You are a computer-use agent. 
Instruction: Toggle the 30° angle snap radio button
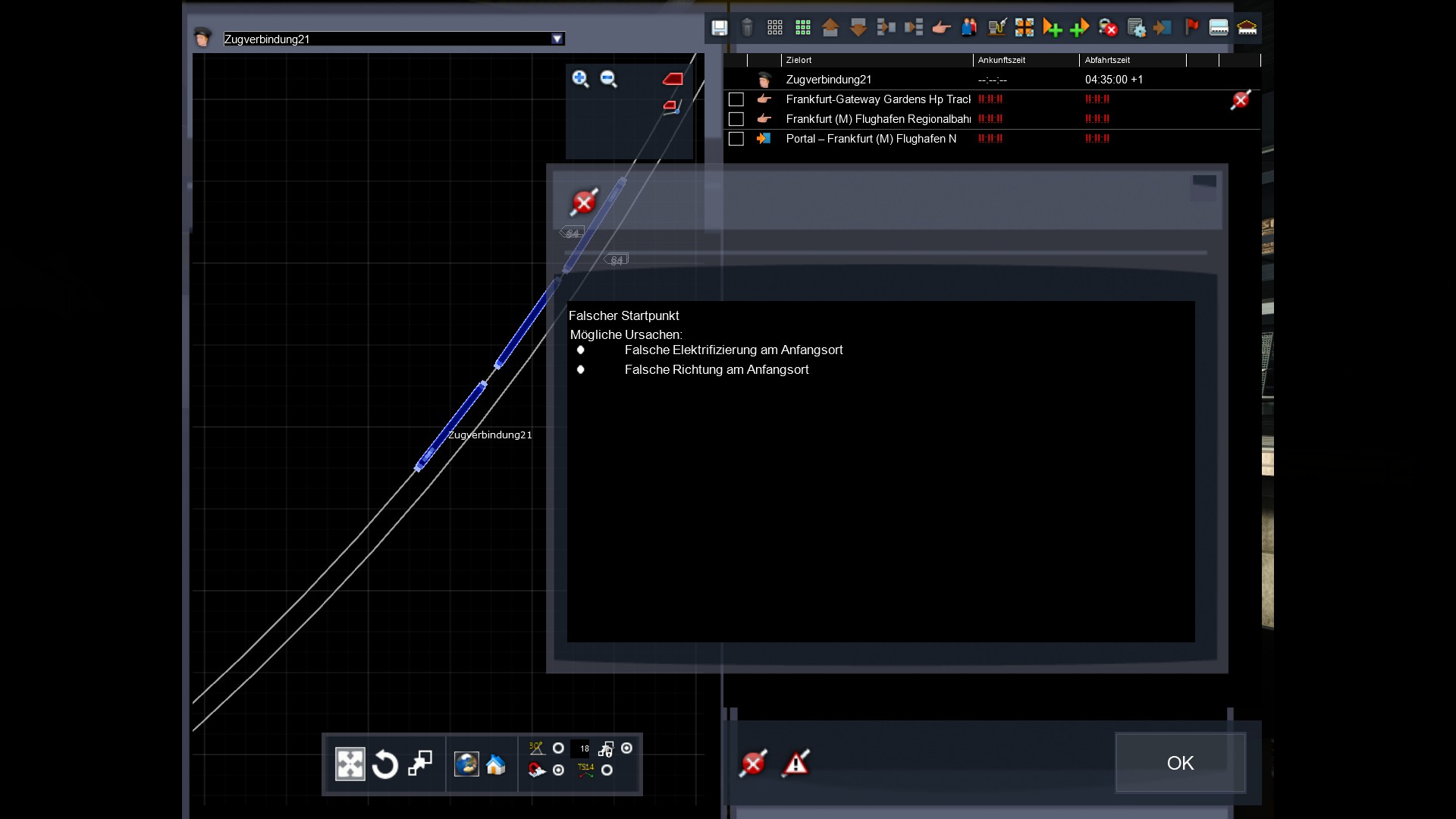(x=558, y=748)
